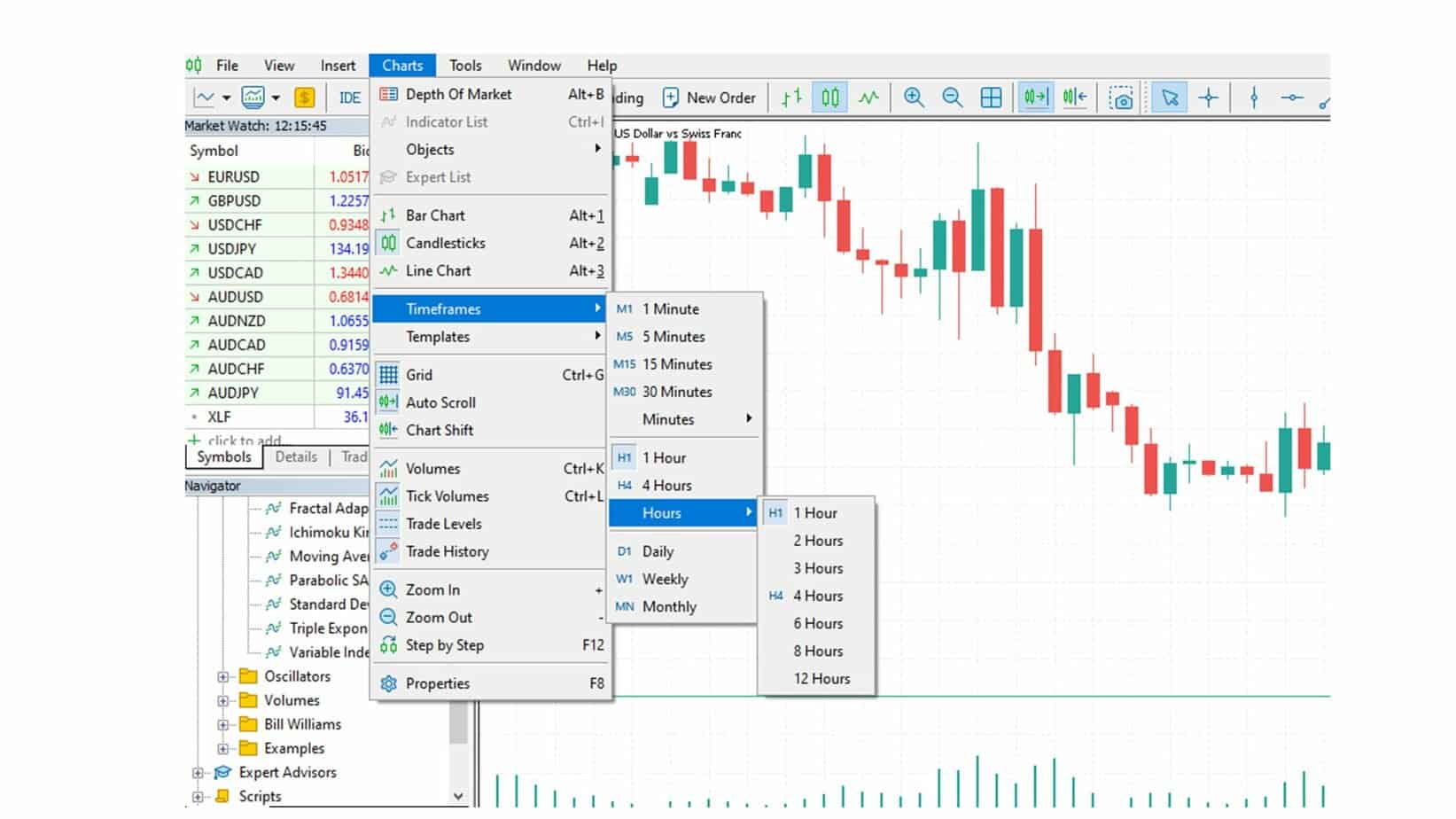Expand the Minutes submenu
Image resolution: width=1456 pixels, height=819 pixels.
[x=684, y=419]
